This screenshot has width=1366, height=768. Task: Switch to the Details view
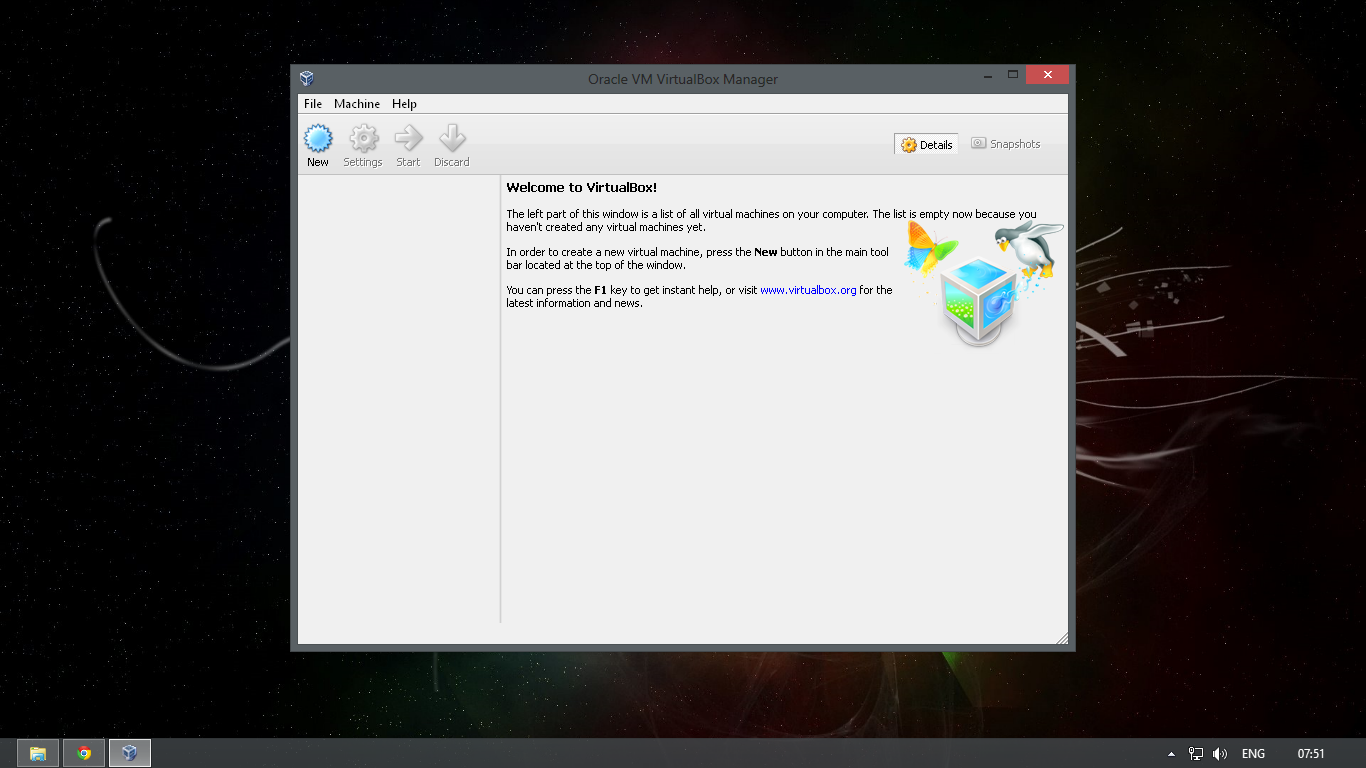pyautogui.click(x=925, y=144)
